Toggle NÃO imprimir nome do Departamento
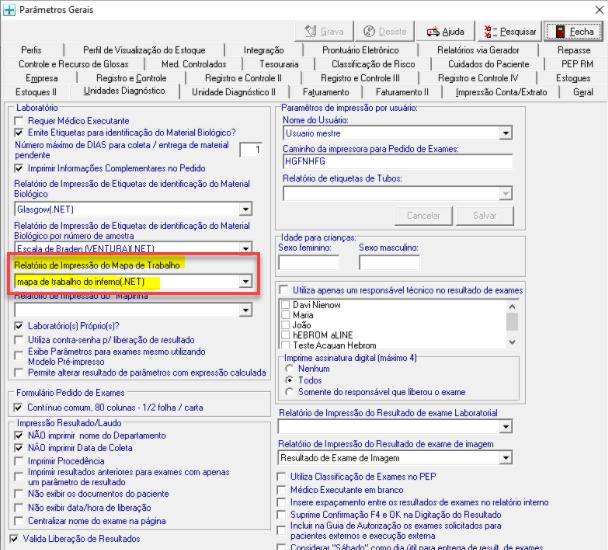This screenshot has height=550, width=608. tap(18, 436)
